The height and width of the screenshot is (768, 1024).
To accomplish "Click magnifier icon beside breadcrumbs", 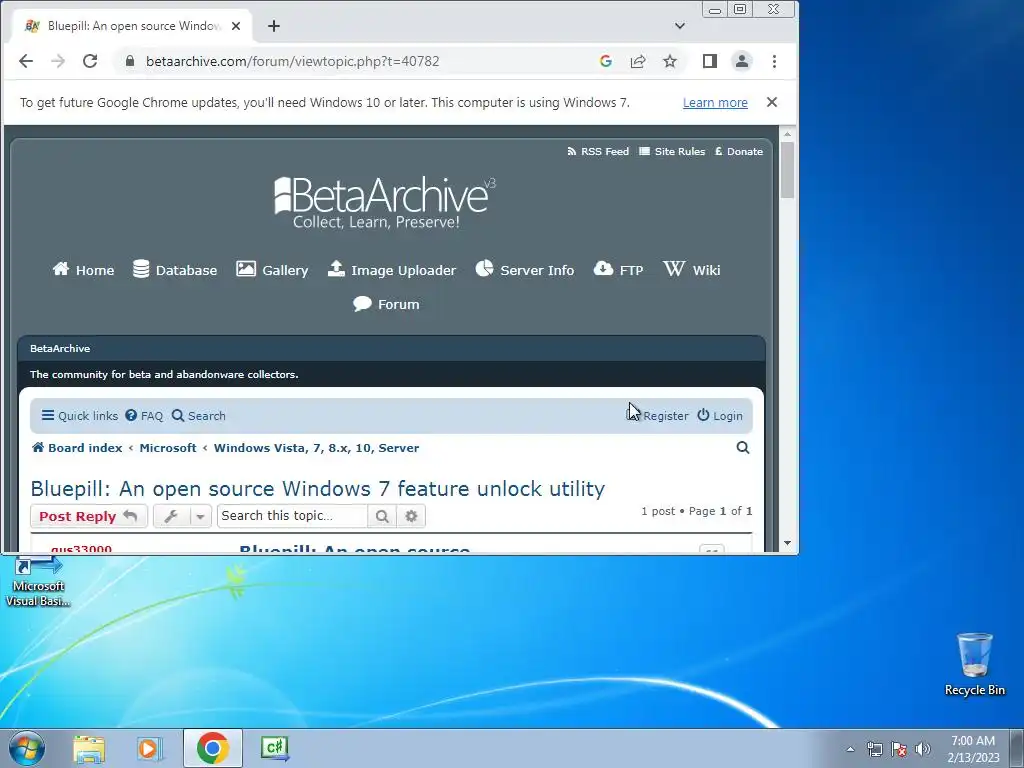I will click(743, 448).
